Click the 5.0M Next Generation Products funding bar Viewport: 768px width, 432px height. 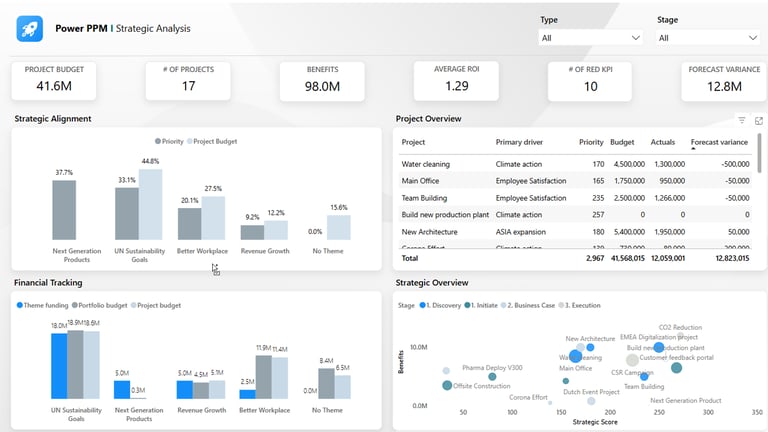point(122,389)
